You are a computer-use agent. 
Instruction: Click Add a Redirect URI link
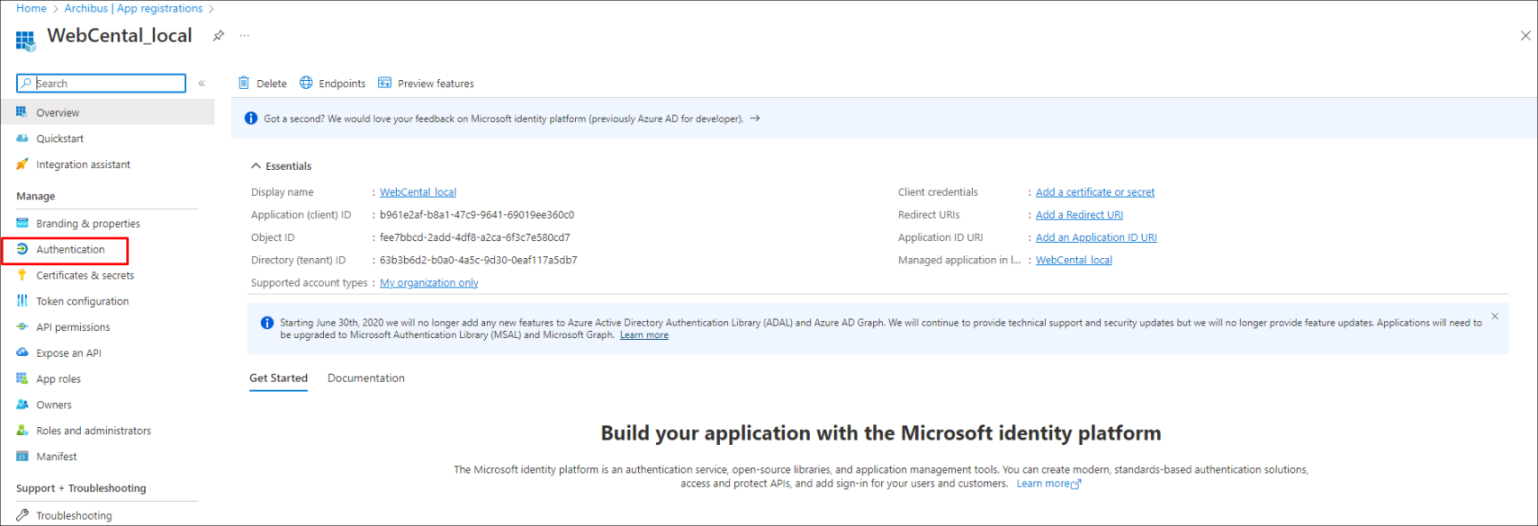(1079, 215)
